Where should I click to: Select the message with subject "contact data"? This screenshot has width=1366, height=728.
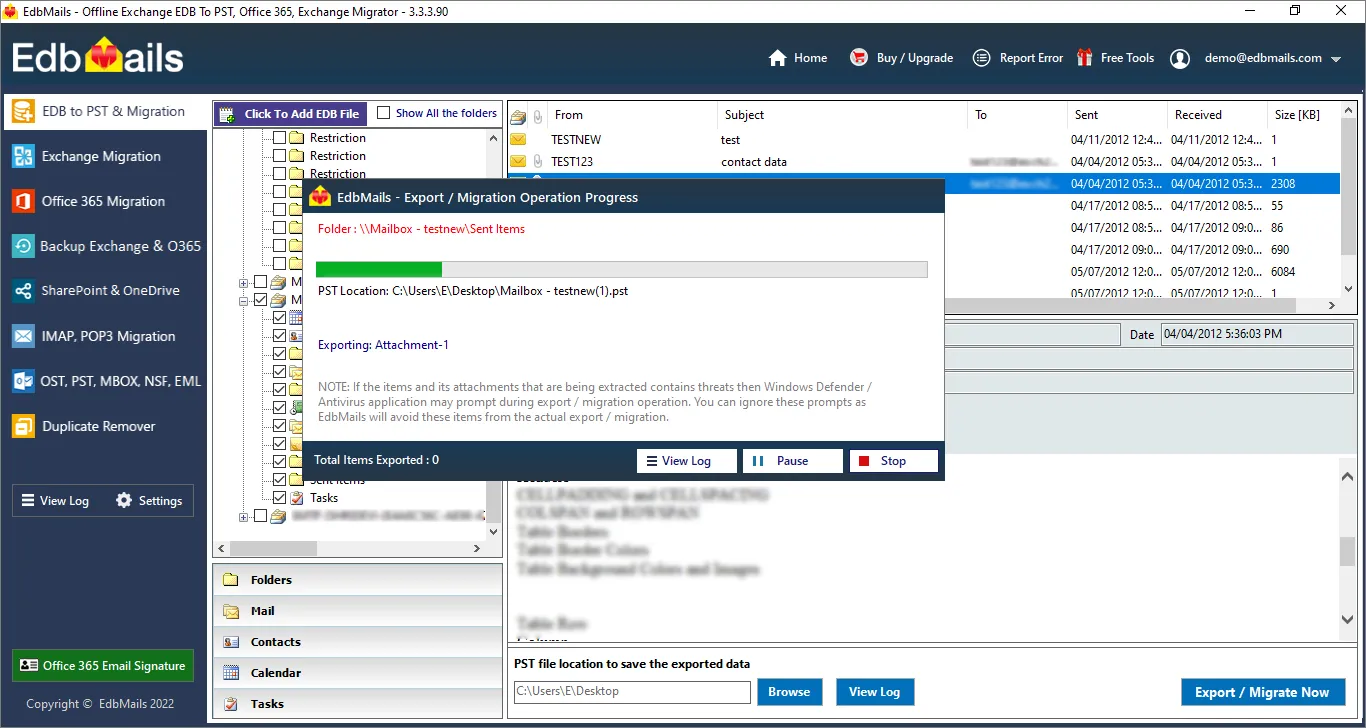924,162
